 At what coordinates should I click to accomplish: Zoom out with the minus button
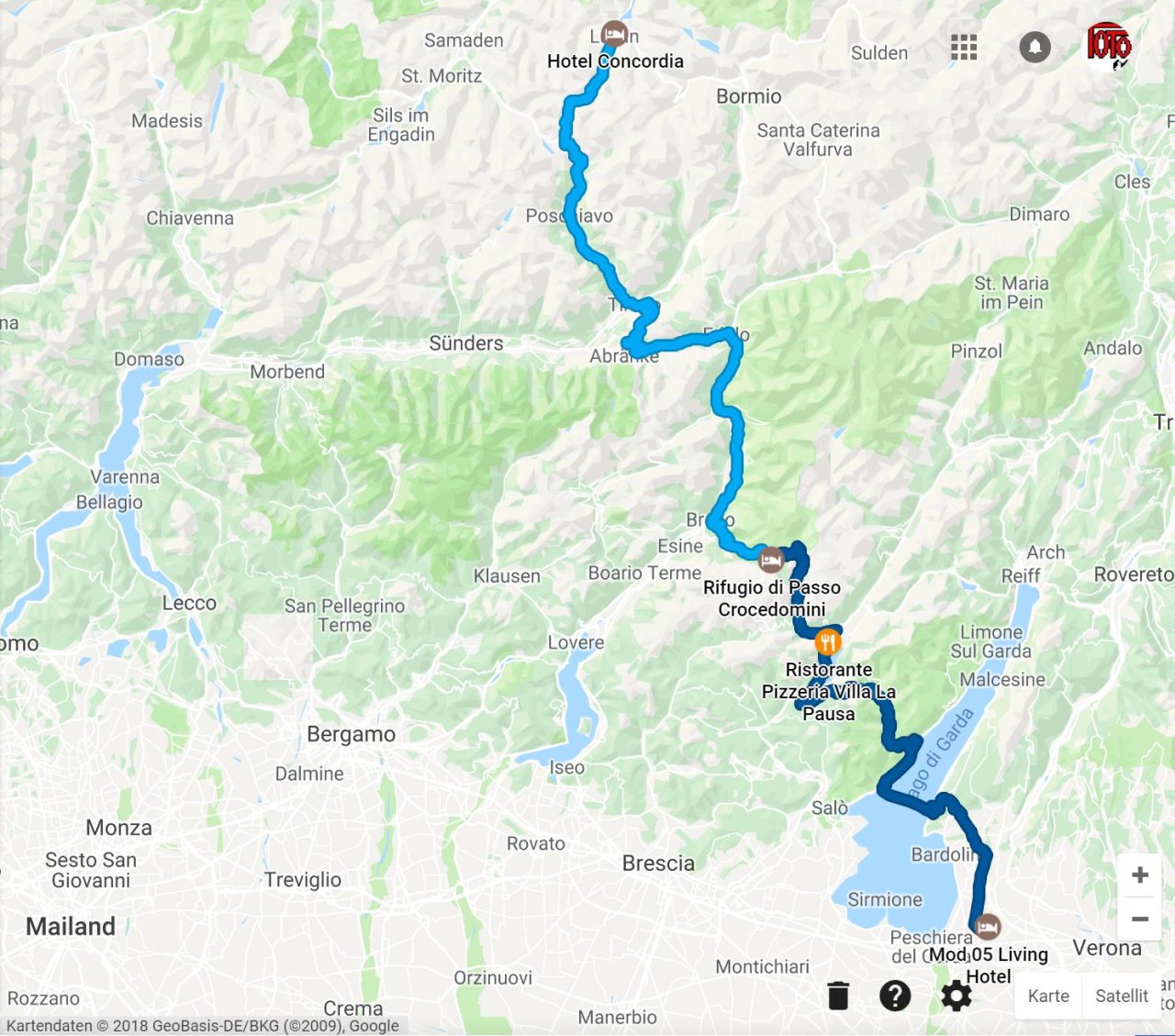(x=1140, y=919)
